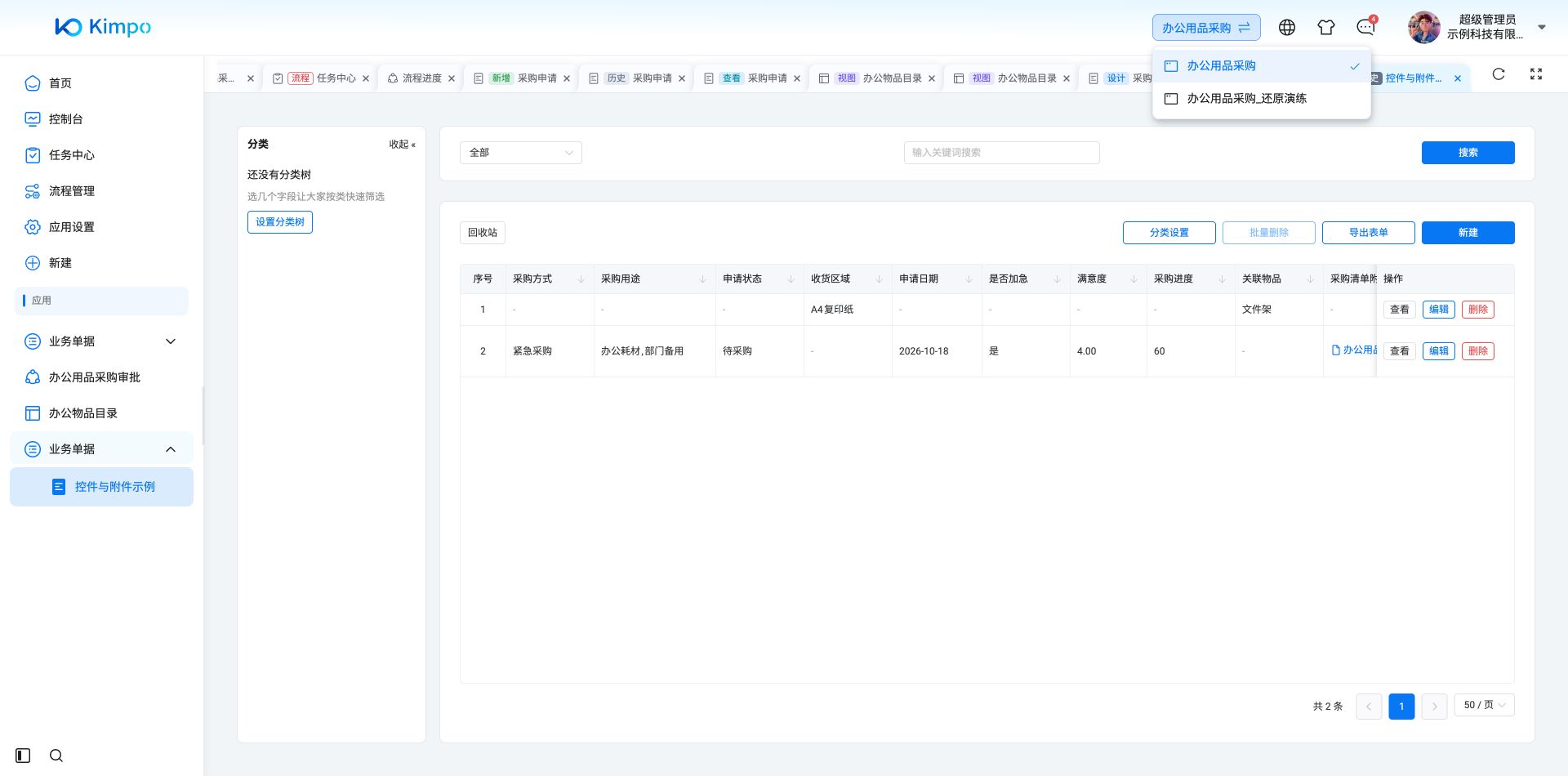Open sidebar search magnifier icon
Viewport: 1568px width, 776px height.
[x=56, y=756]
